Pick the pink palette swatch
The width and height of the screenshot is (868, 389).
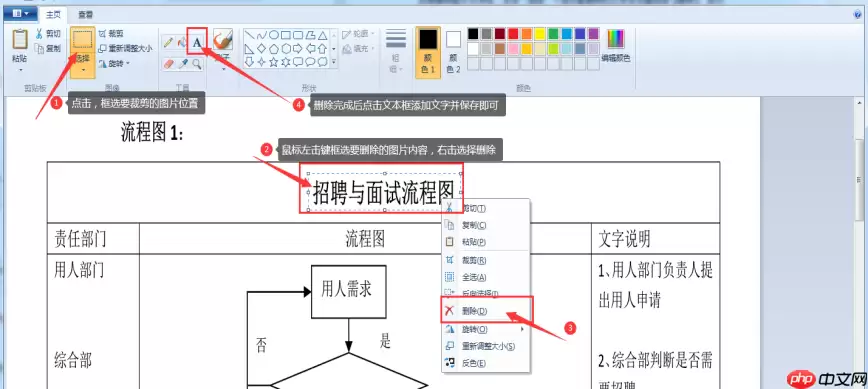point(513,49)
